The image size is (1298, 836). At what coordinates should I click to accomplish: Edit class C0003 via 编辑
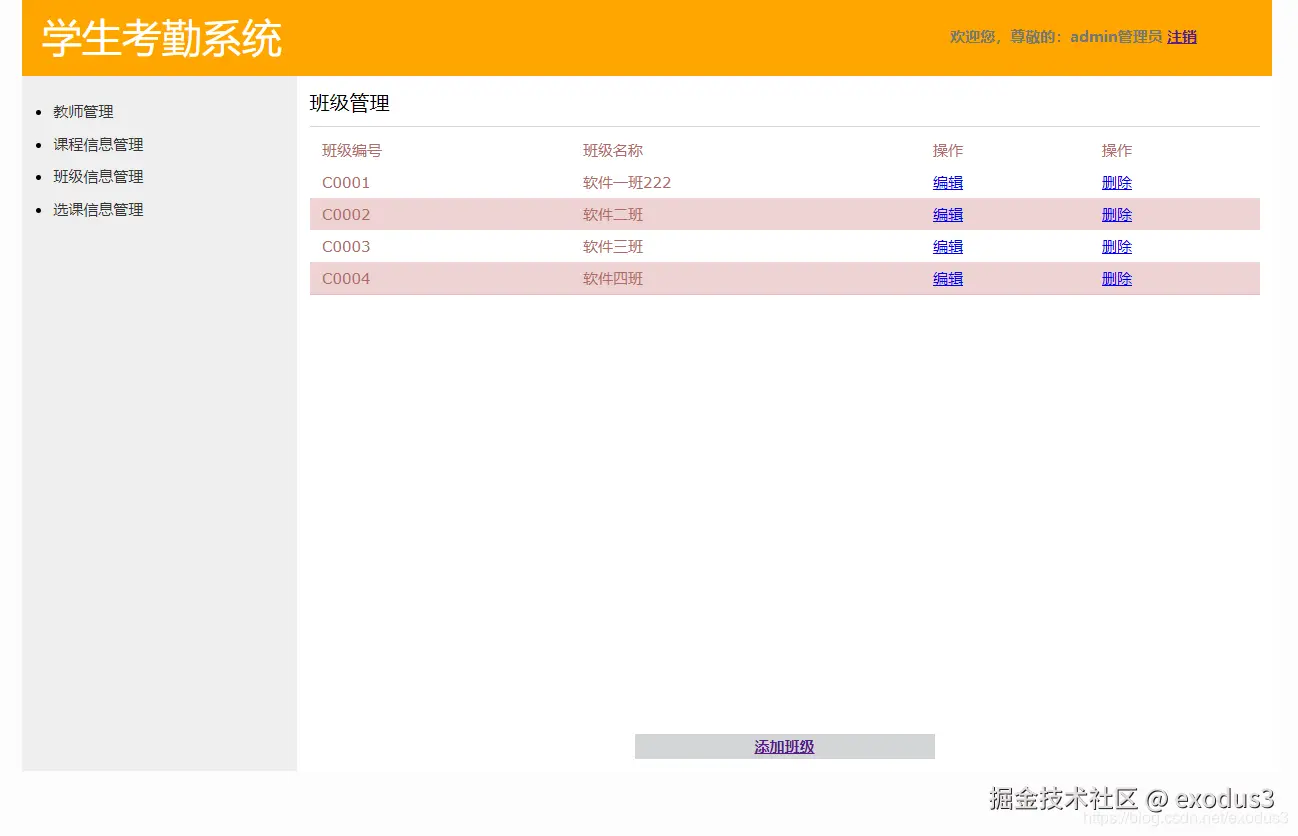coord(948,247)
